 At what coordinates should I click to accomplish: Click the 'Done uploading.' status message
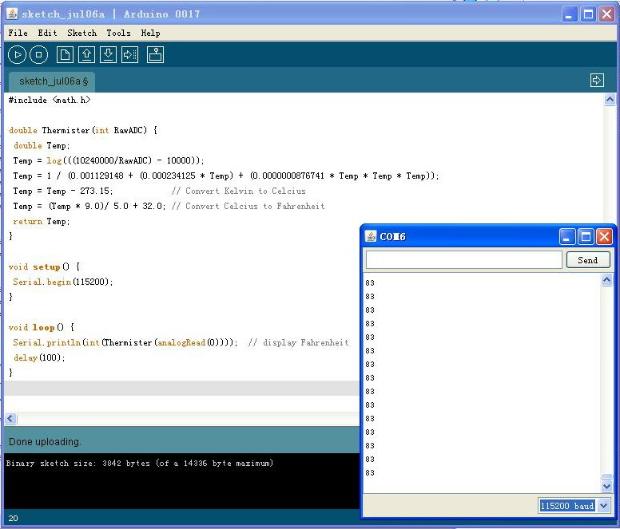44,442
